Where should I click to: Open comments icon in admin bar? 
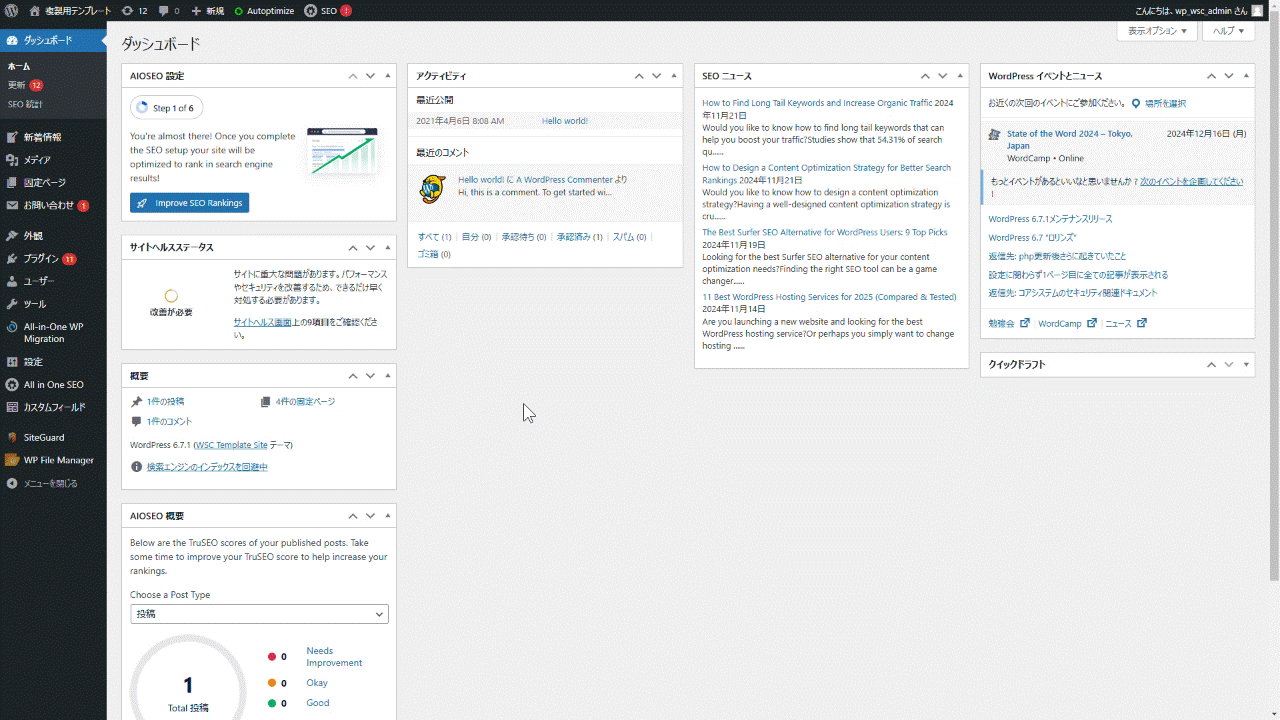tap(169, 10)
